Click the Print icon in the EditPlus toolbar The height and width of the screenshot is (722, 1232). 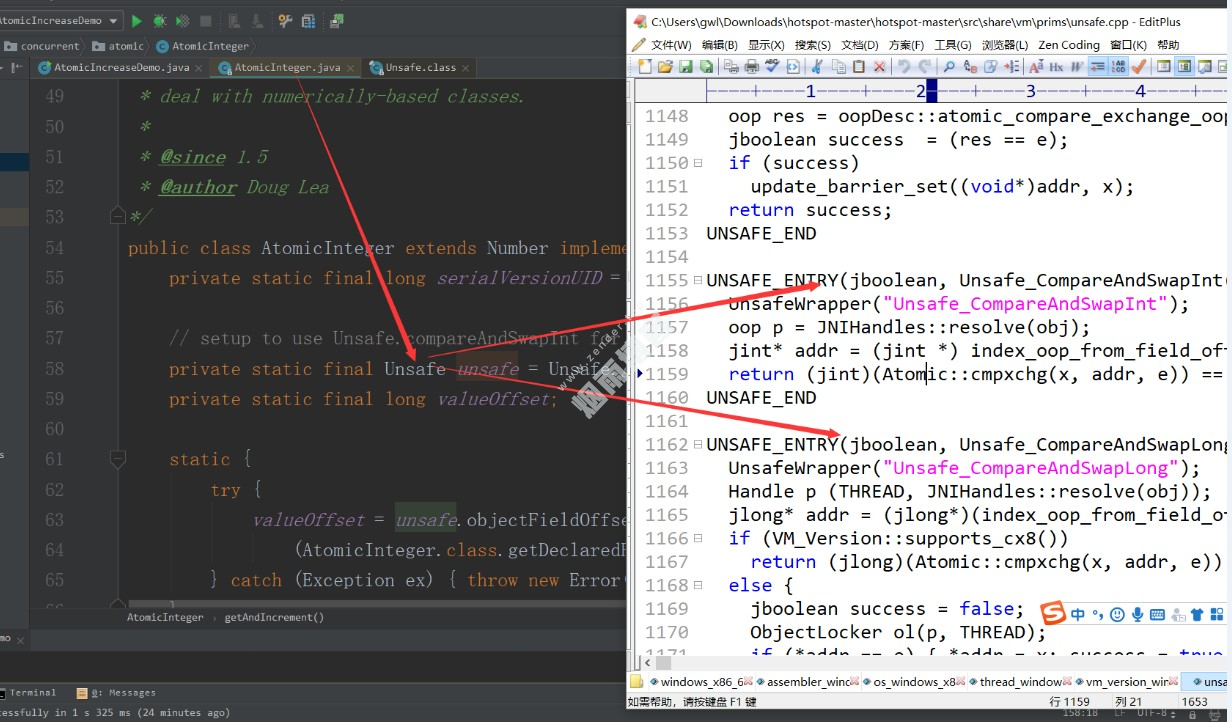pos(752,67)
